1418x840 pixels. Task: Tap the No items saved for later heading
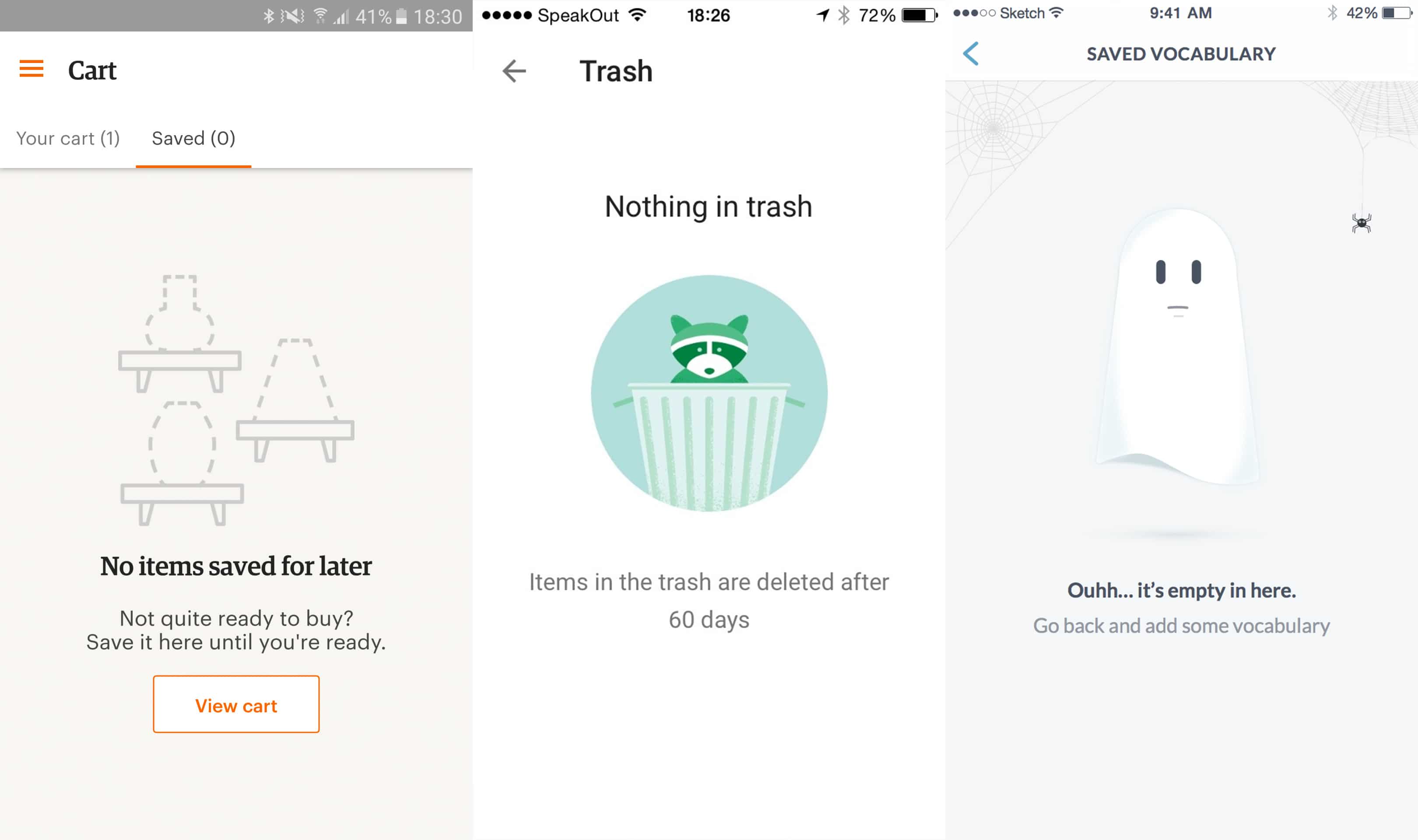coord(236,566)
